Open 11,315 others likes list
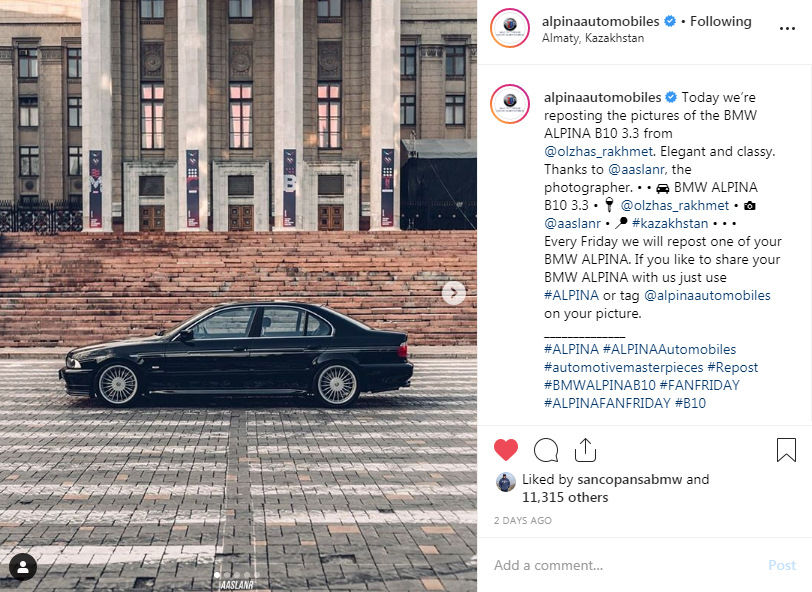The image size is (812, 592). click(565, 497)
